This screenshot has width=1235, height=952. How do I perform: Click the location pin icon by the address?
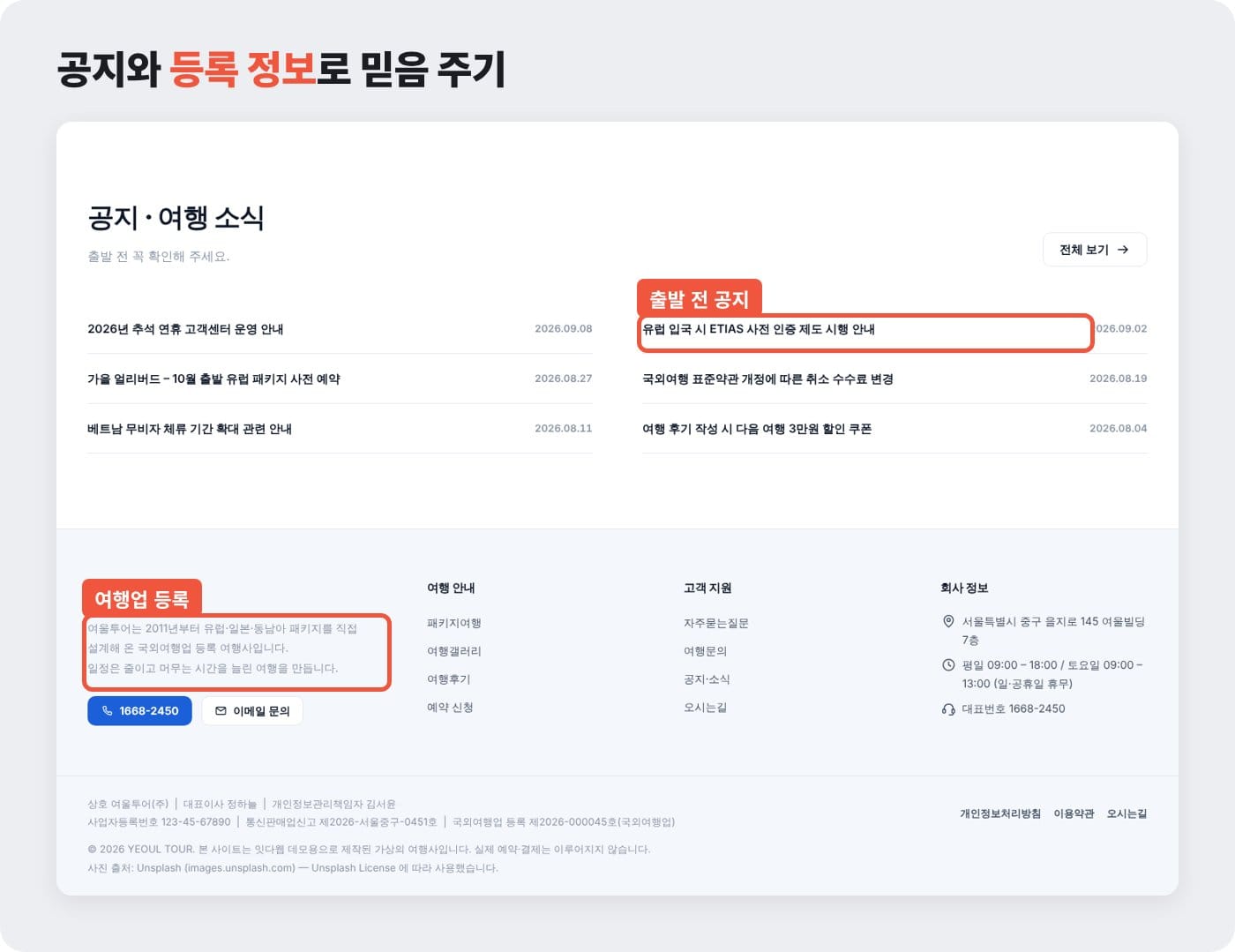pyautogui.click(x=948, y=621)
